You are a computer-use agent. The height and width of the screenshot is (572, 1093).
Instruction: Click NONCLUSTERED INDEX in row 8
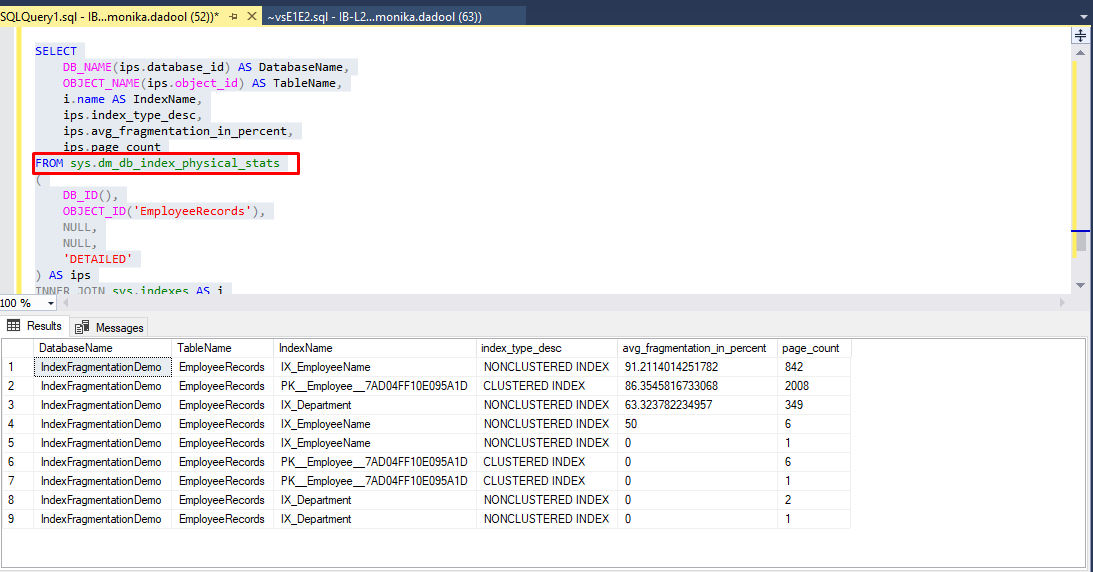tap(546, 500)
